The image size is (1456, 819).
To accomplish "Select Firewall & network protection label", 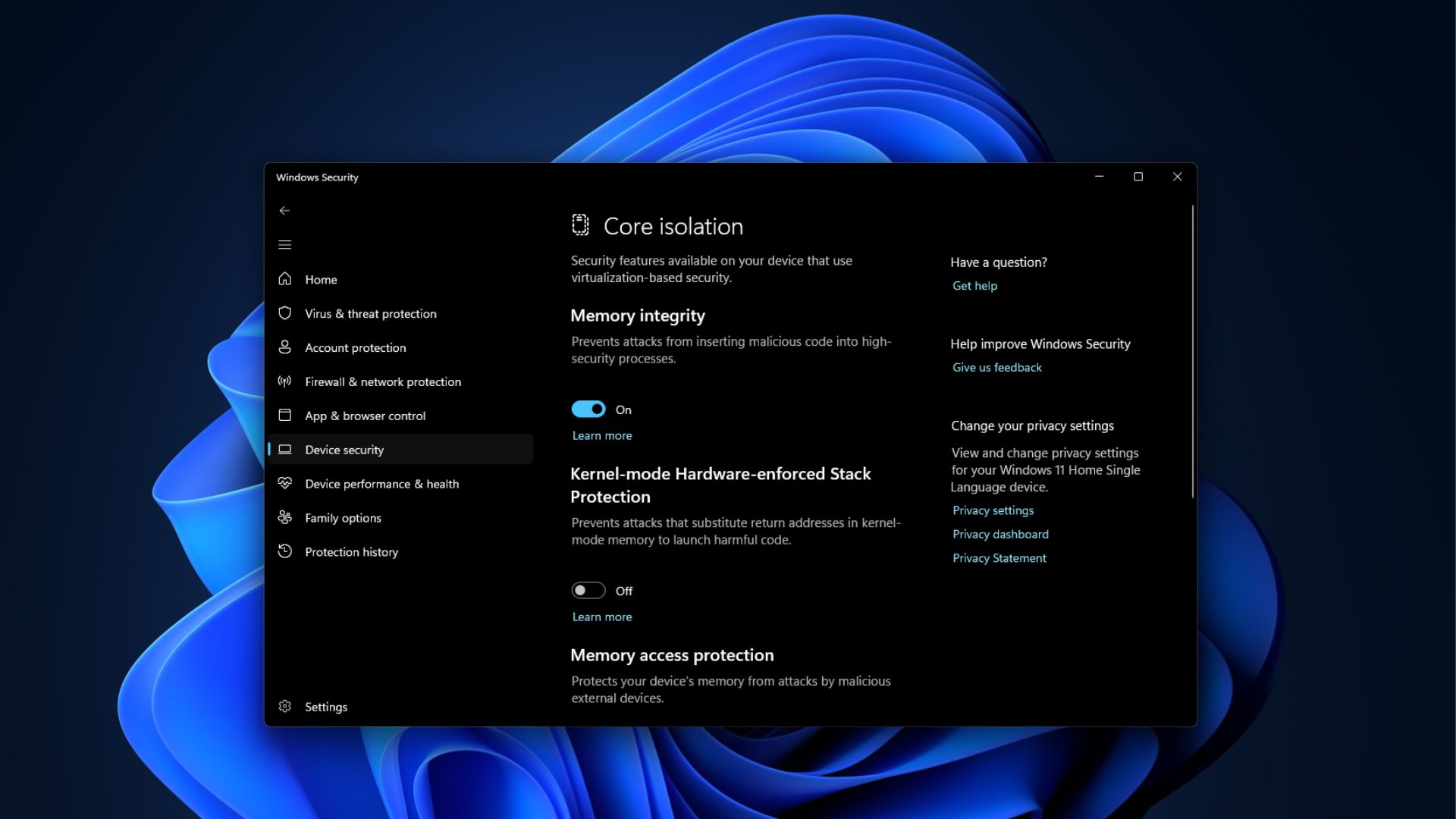I will 383,382.
